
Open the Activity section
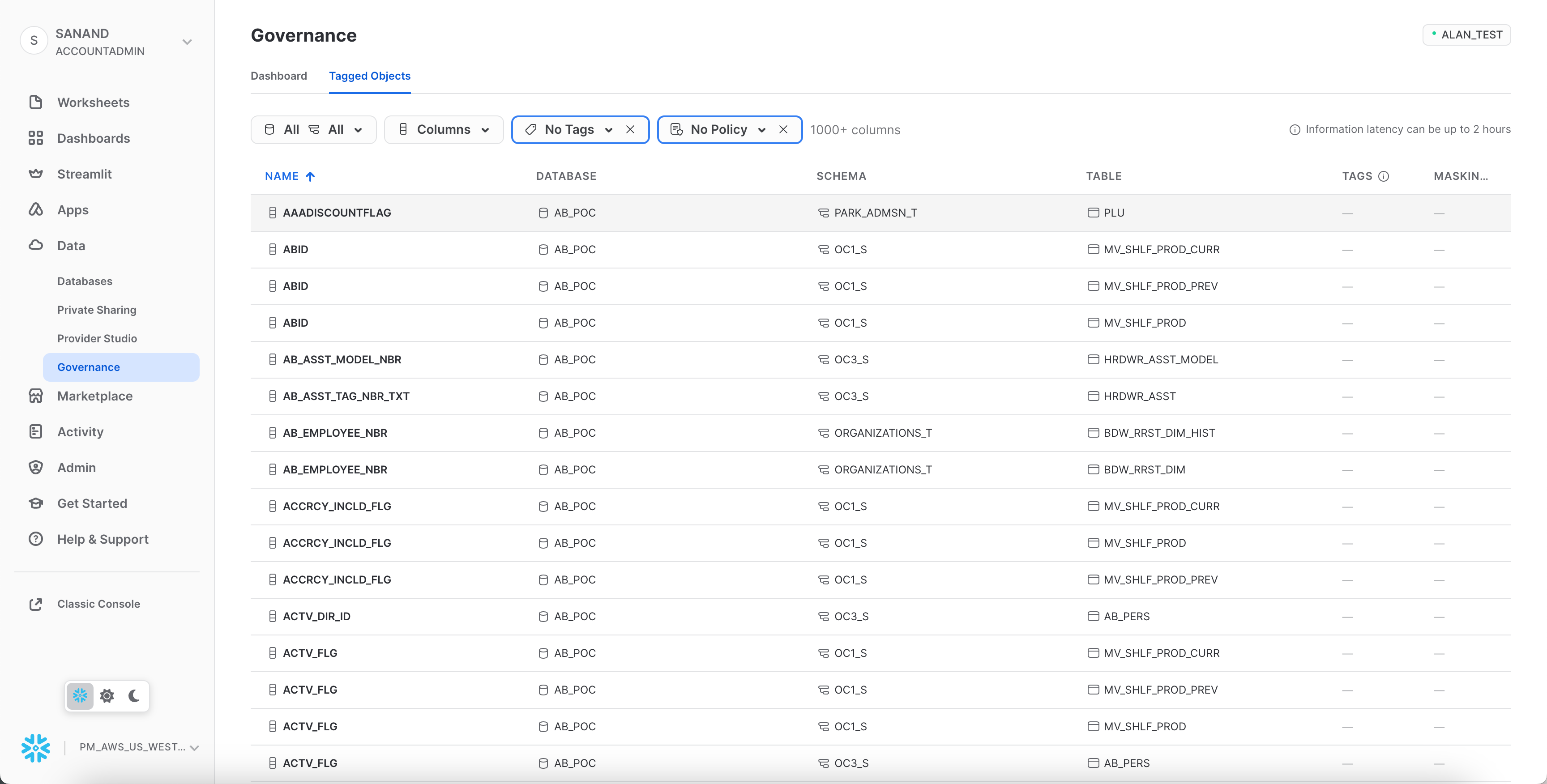(80, 432)
